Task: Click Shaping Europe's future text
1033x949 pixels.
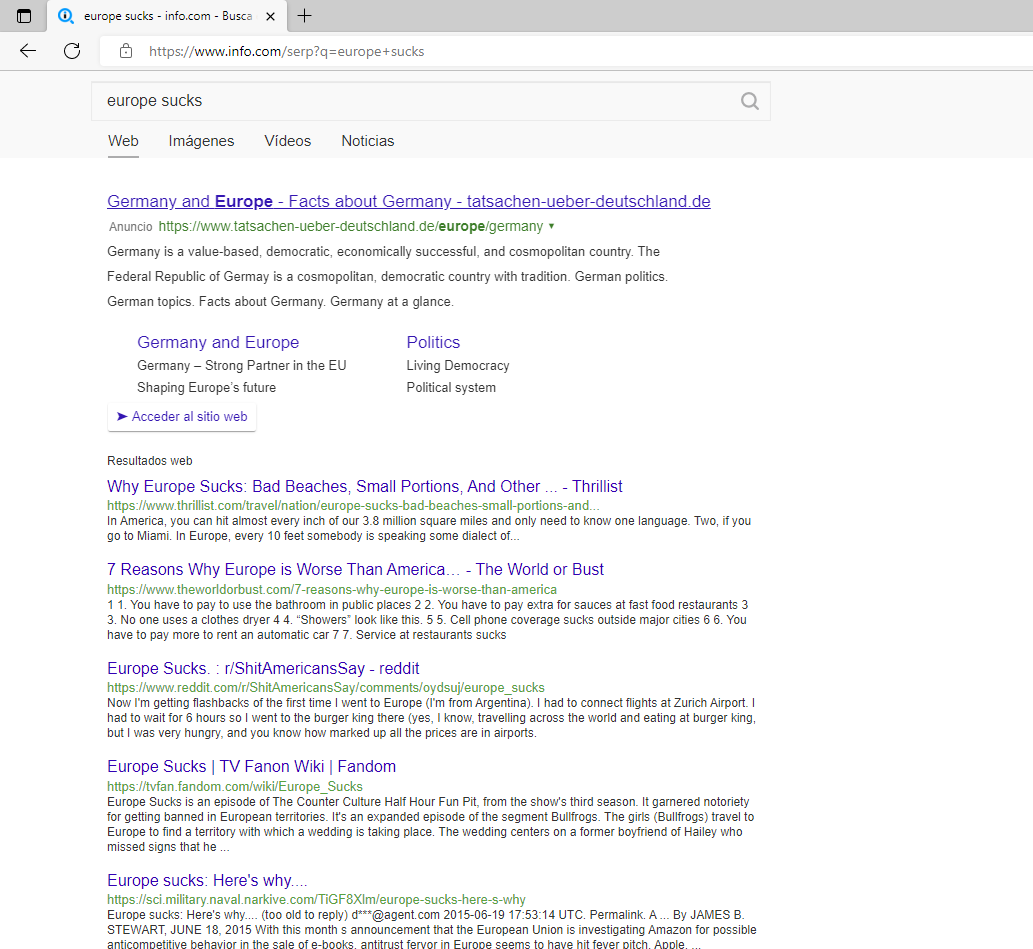Action: pos(206,388)
